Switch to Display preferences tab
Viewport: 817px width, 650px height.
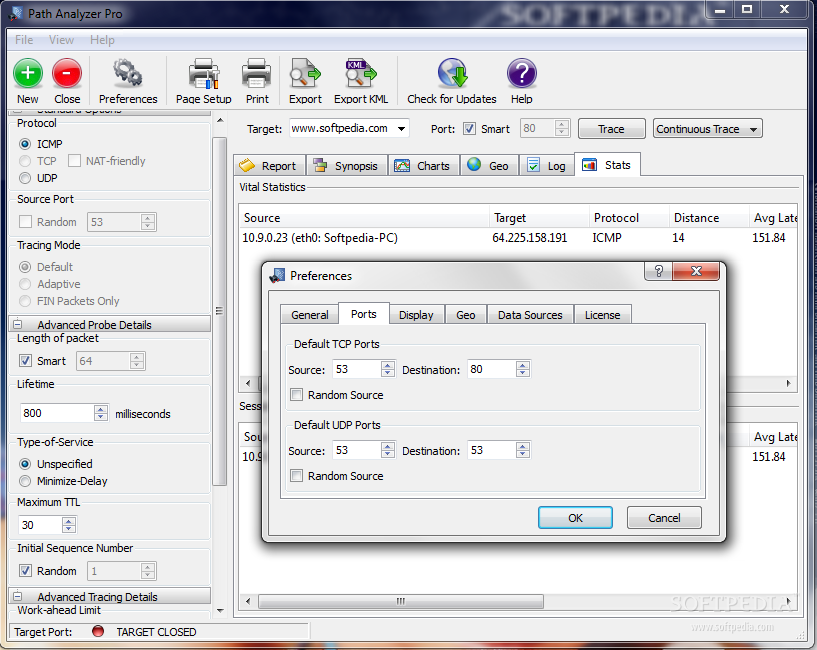[416, 315]
